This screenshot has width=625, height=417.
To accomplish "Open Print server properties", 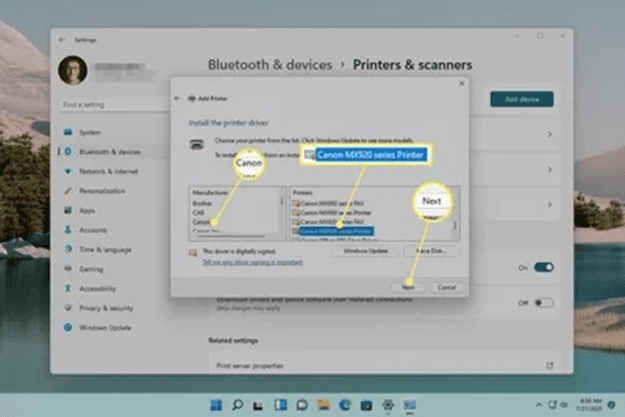I will [385, 366].
